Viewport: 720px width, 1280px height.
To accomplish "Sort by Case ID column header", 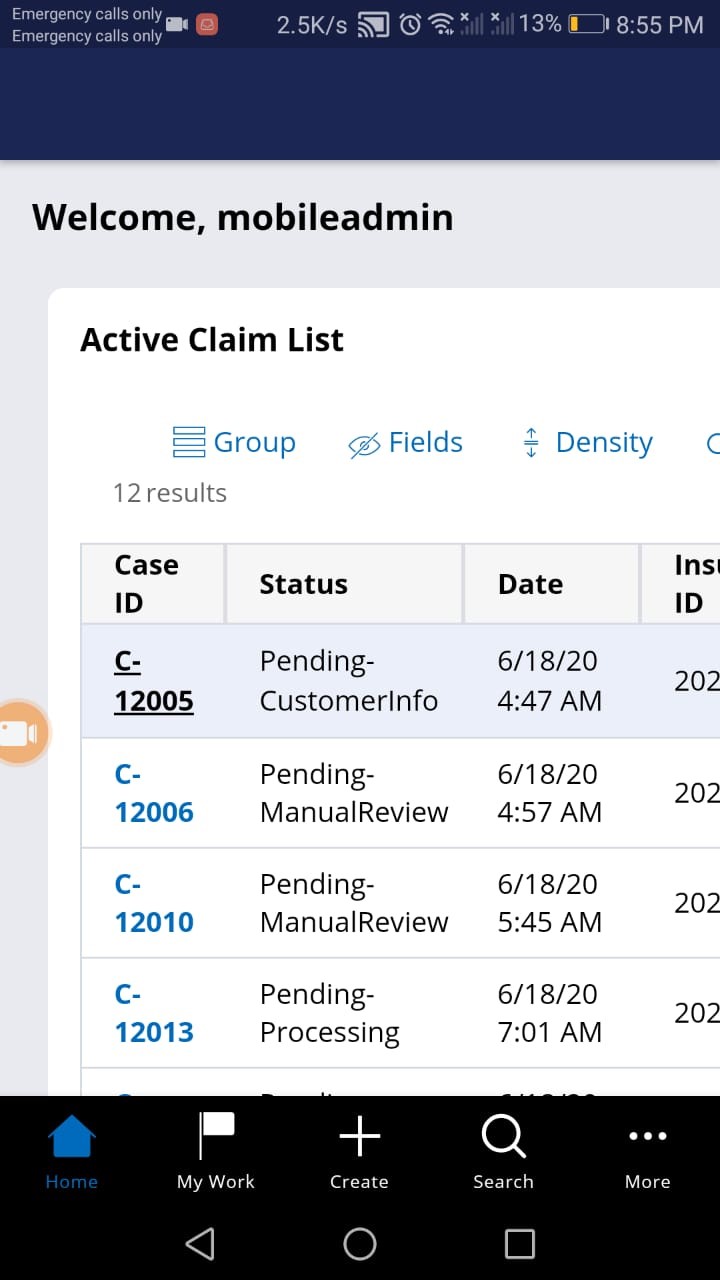I will click(147, 584).
